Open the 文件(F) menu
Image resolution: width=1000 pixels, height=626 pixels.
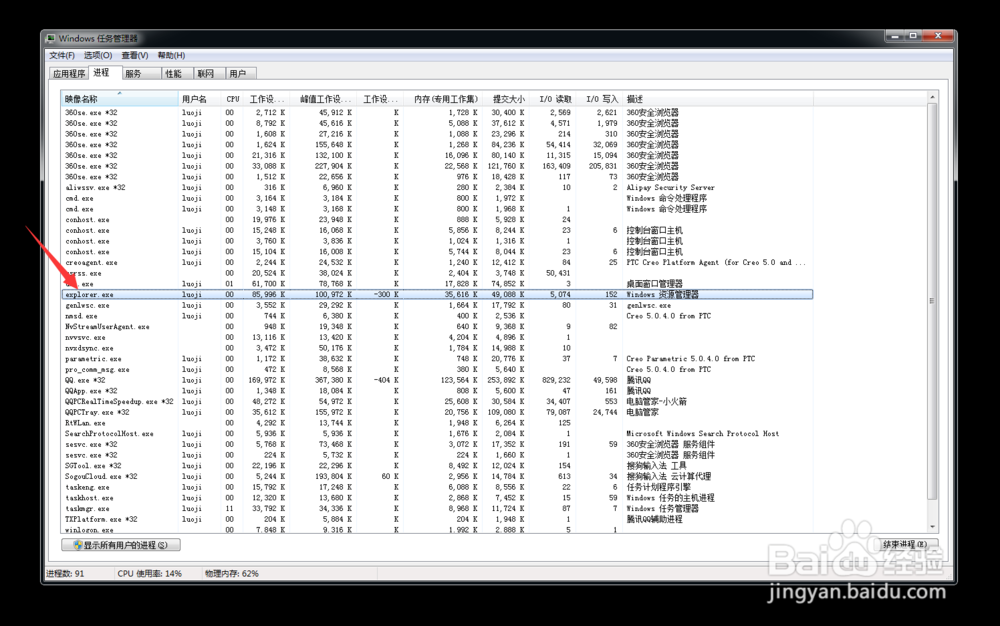pyautogui.click(x=62, y=55)
